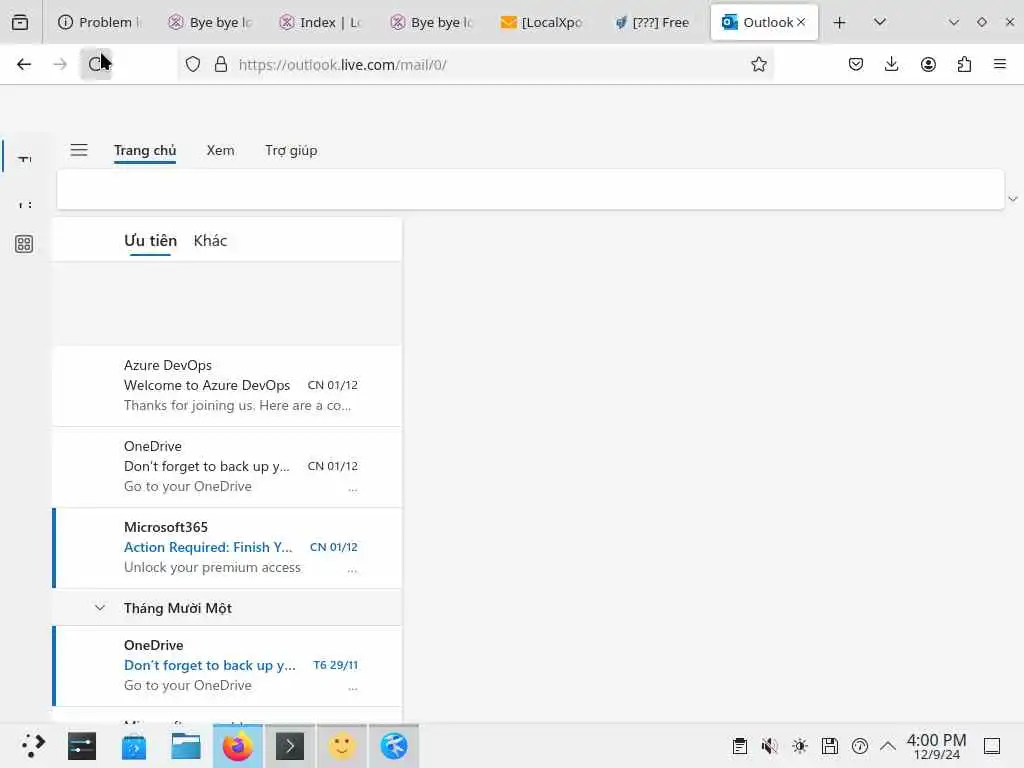Show the desktop button
This screenshot has width=1024, height=768.
tap(992, 746)
